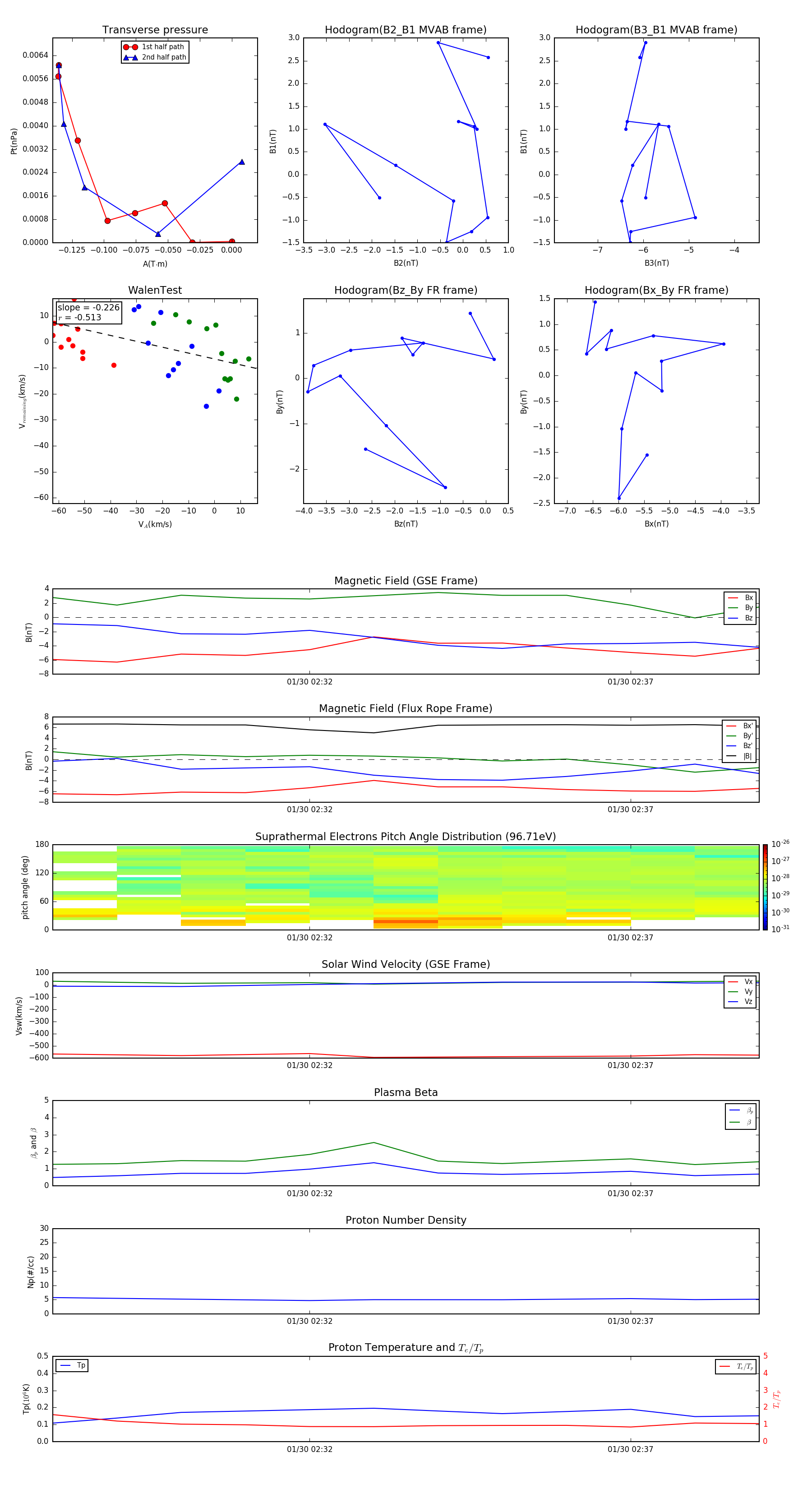Click the "A(T·m)" x-axis label

155,264
